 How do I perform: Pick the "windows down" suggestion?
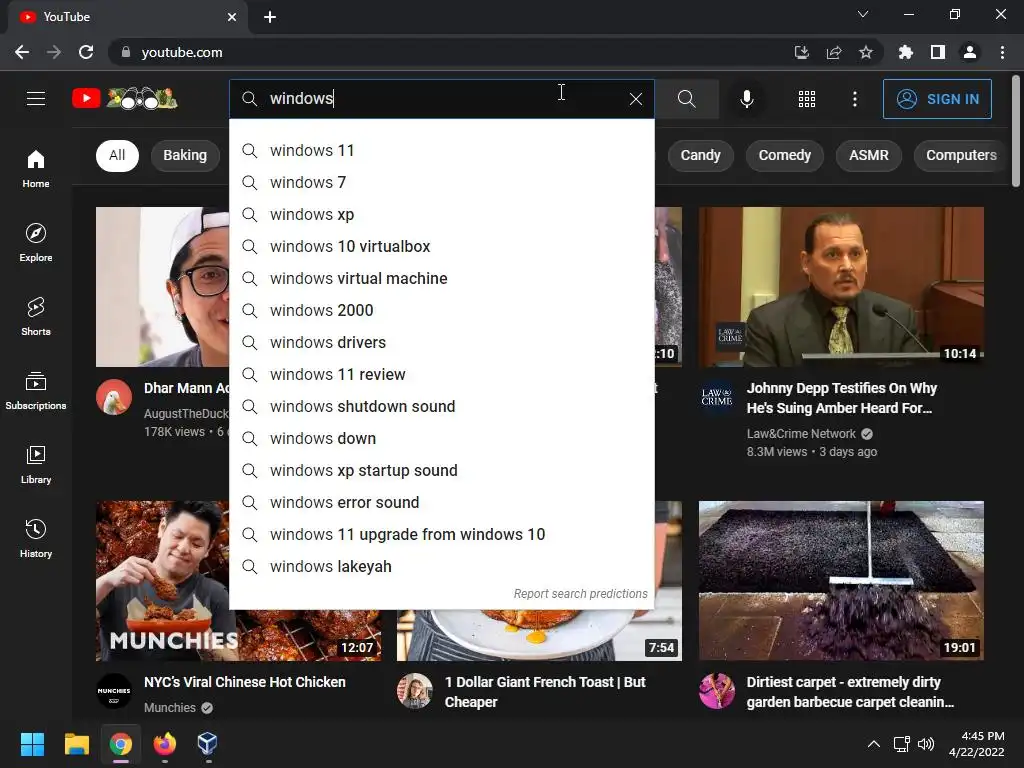click(441, 439)
